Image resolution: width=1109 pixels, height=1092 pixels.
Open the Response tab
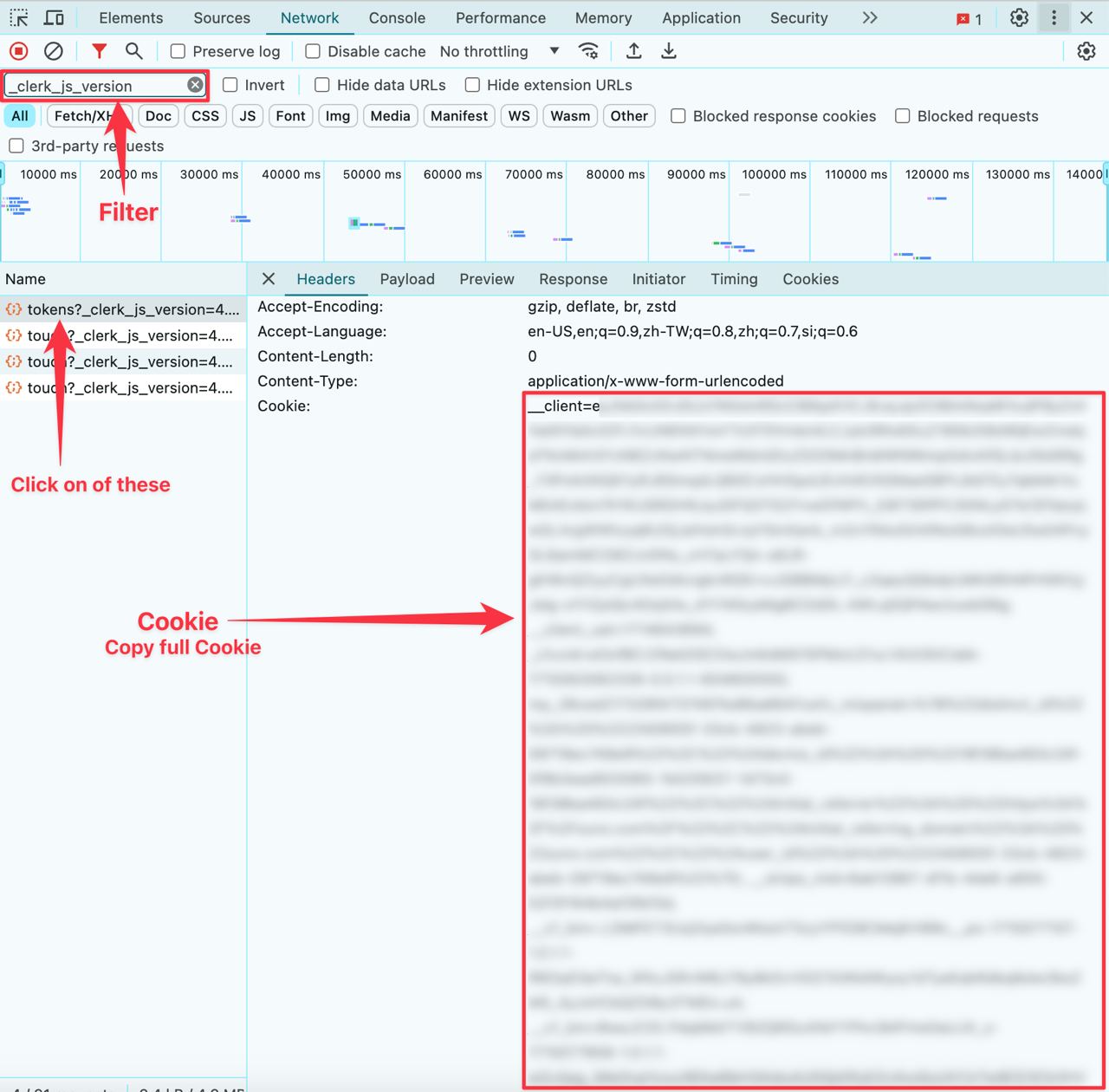tap(573, 279)
